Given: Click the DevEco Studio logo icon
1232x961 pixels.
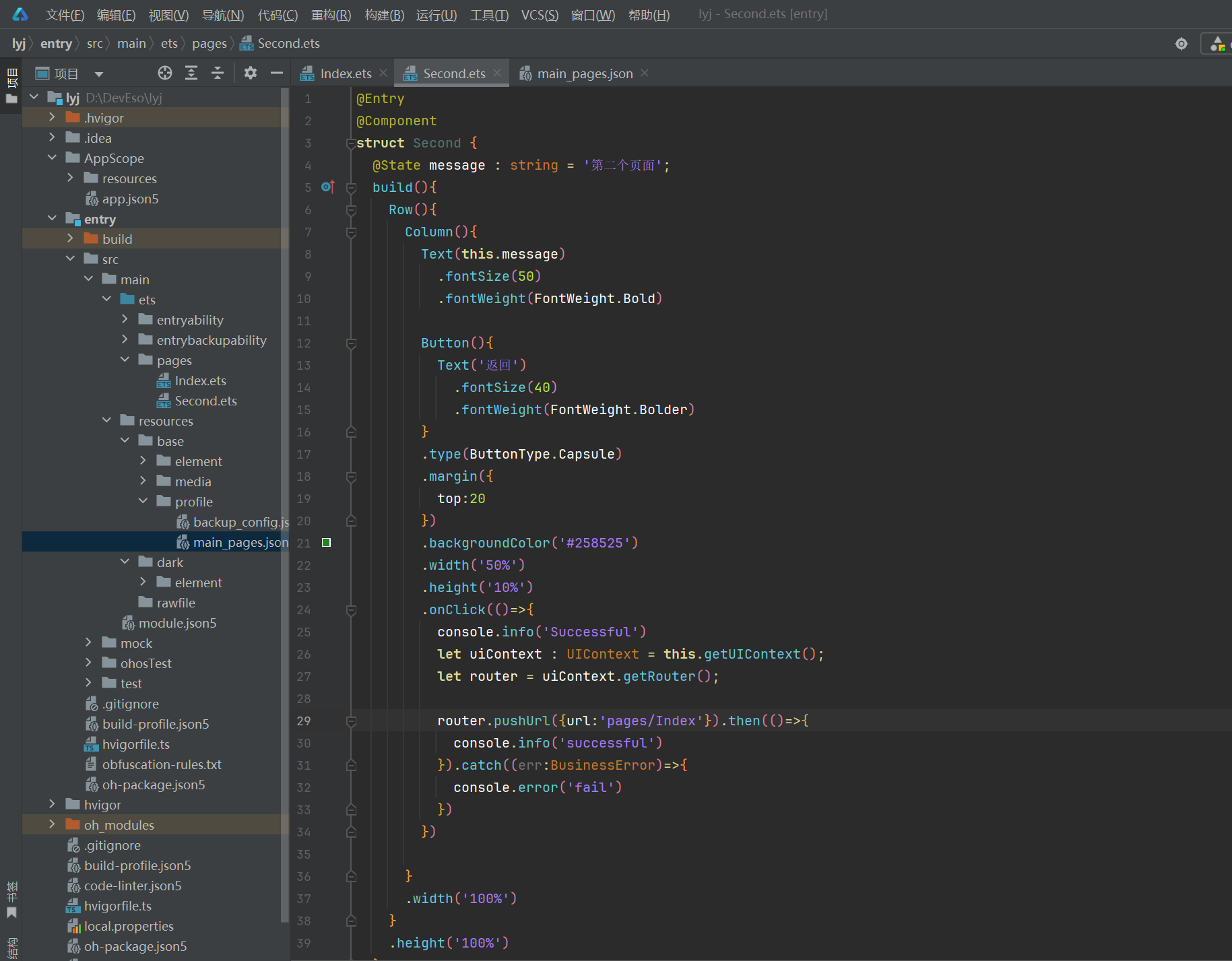Looking at the screenshot, I should [x=20, y=14].
